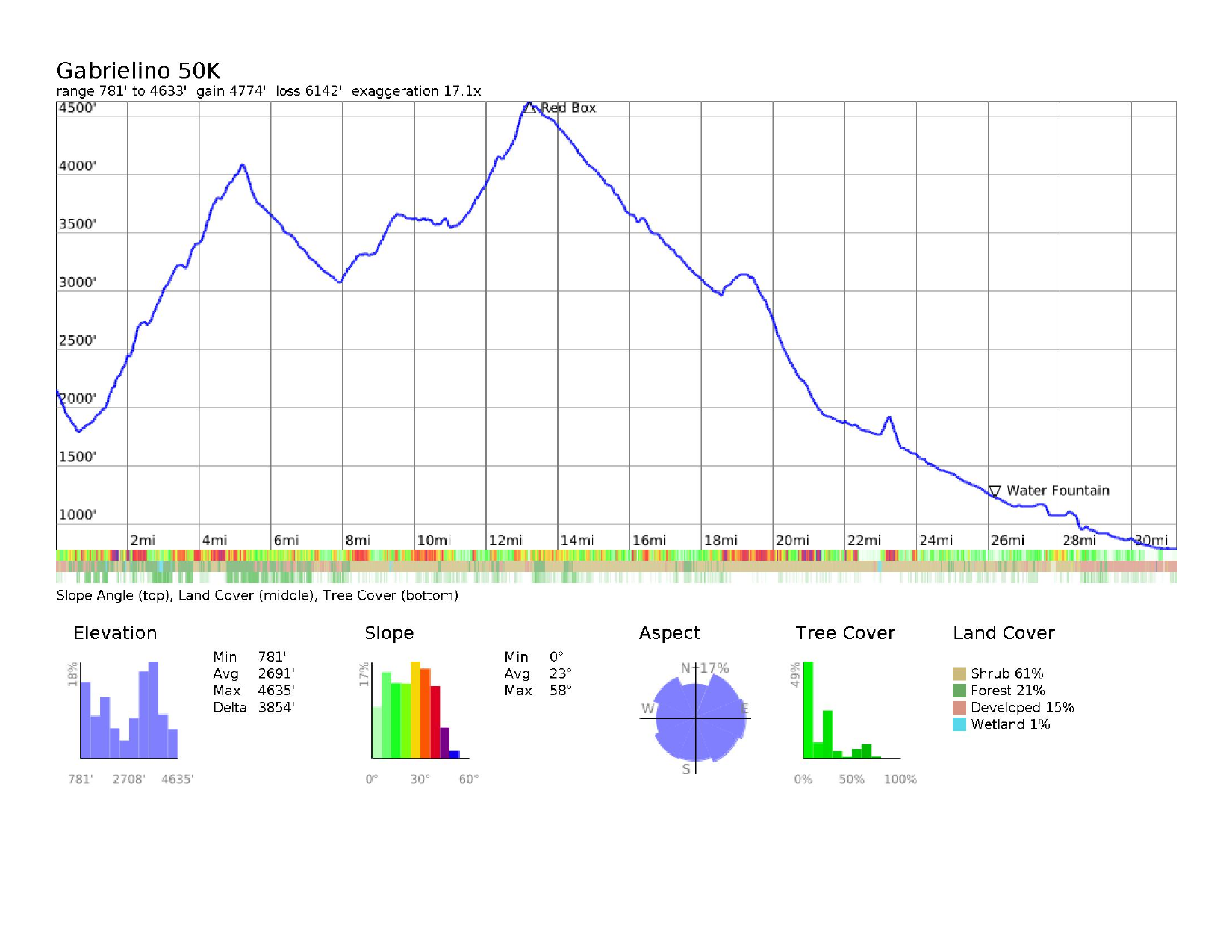This screenshot has height=952, width=1232.
Task: Click the Wetland 1% legend swatch
Action: [959, 724]
